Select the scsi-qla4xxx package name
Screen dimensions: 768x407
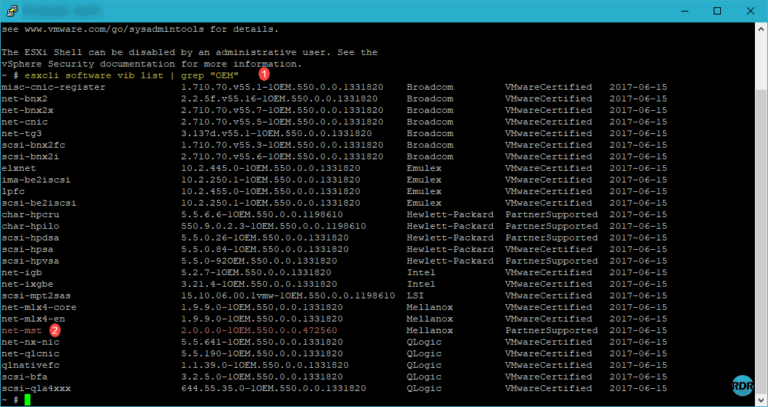tap(36, 388)
